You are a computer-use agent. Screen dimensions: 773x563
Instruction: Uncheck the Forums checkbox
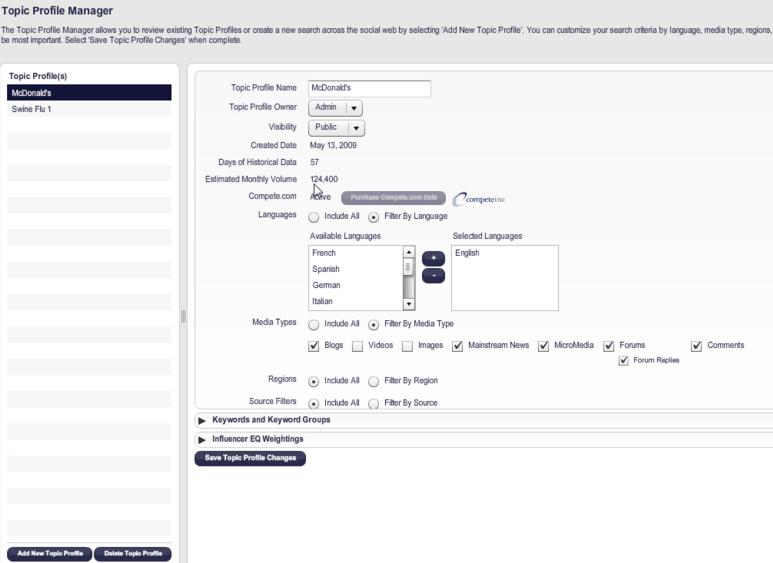[x=609, y=346]
